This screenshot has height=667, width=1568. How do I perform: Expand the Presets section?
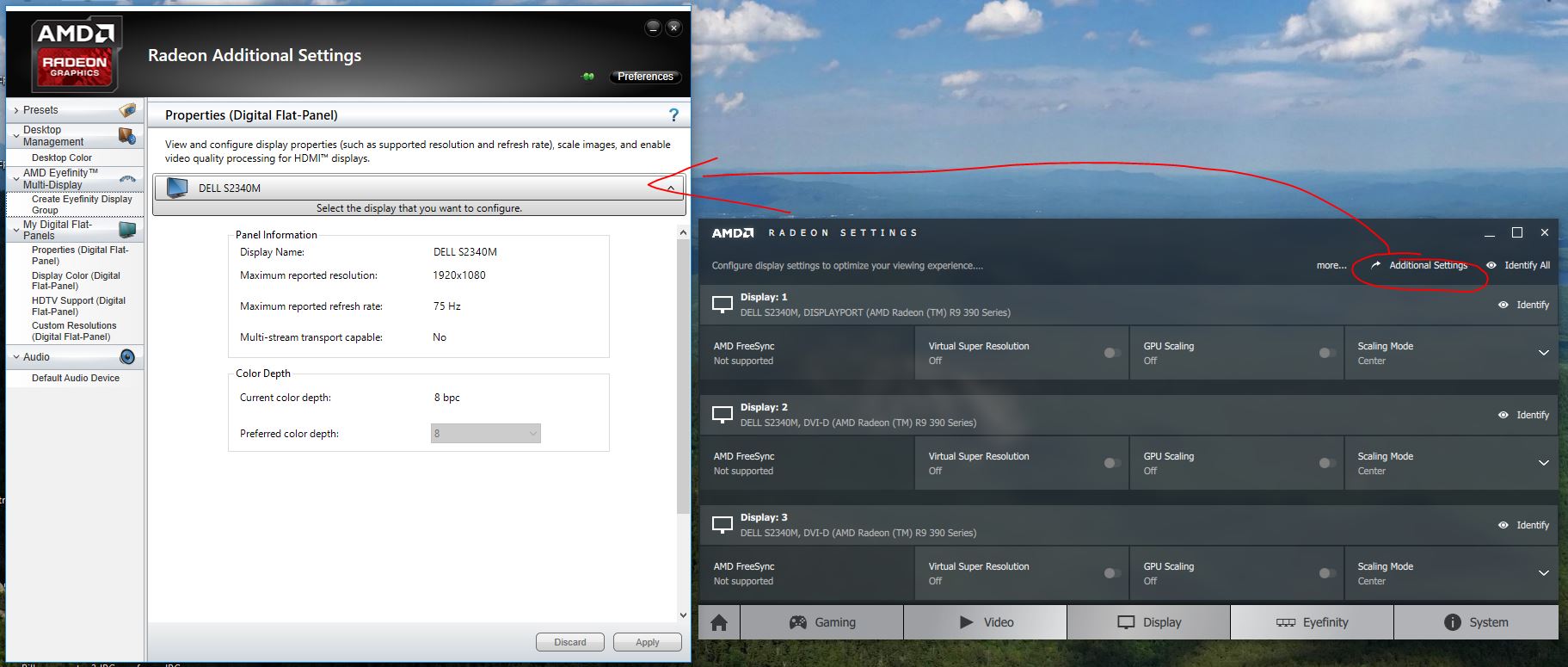click(x=16, y=110)
